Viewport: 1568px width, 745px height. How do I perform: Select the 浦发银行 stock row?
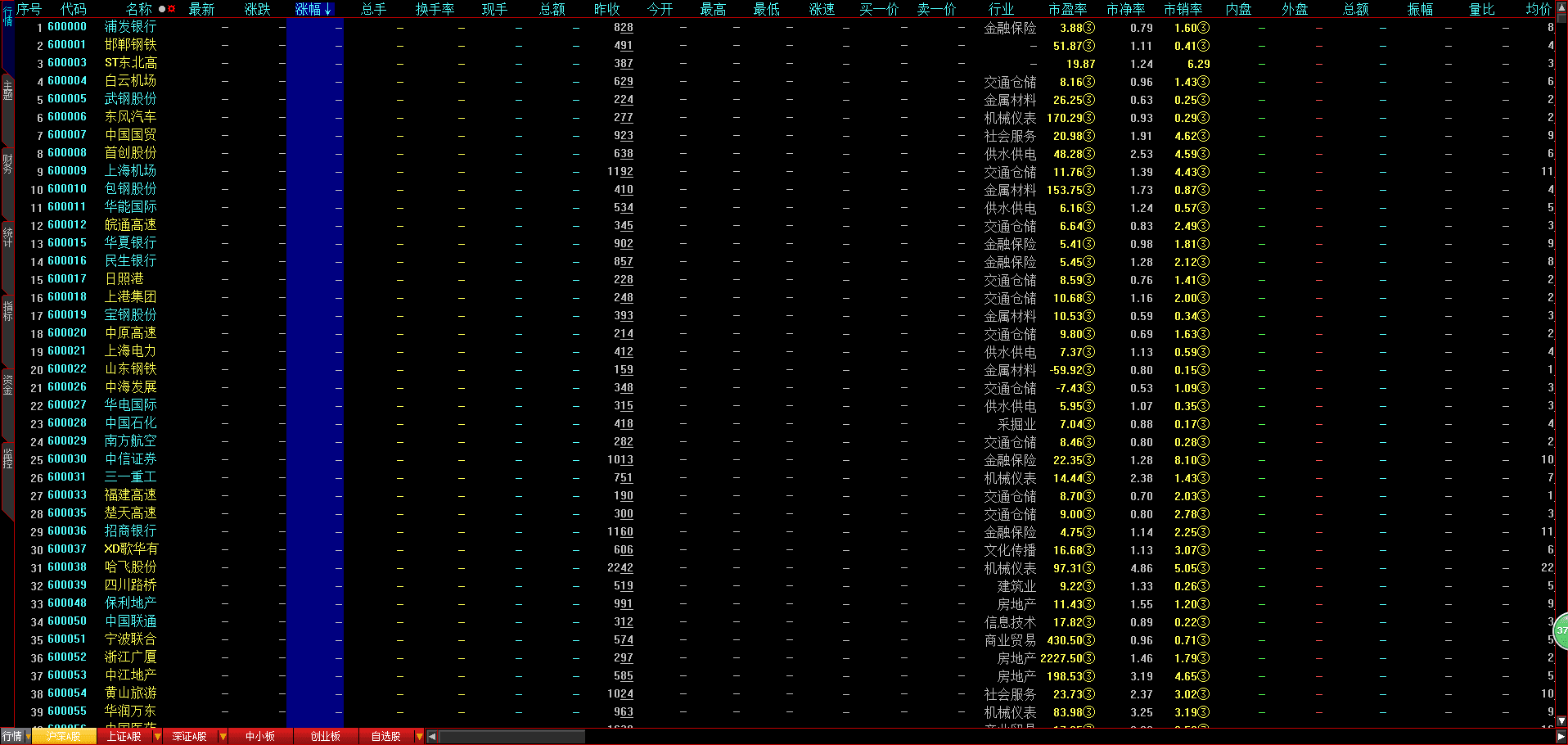click(x=784, y=27)
